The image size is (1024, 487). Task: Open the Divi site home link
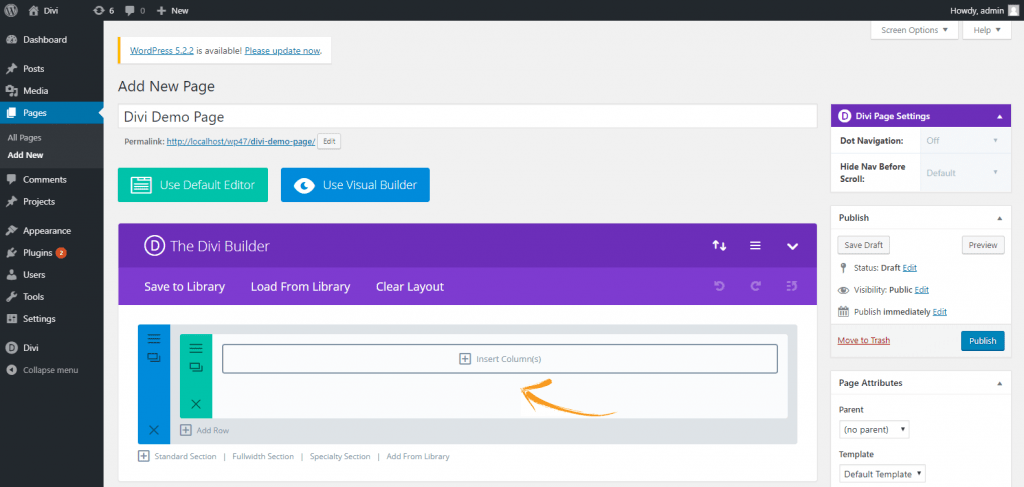(44, 10)
